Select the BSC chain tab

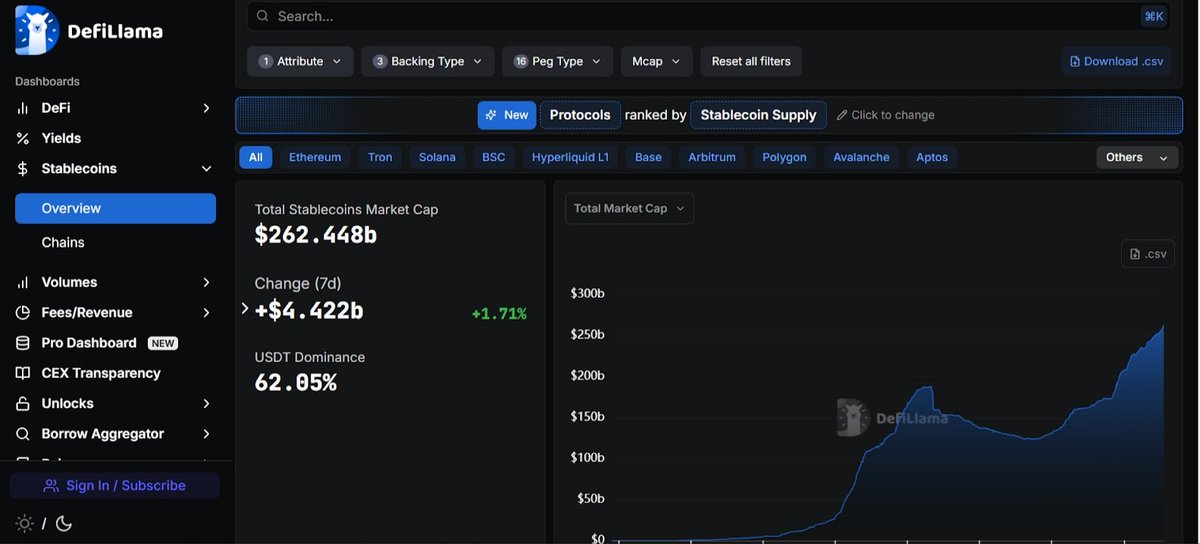pos(494,157)
